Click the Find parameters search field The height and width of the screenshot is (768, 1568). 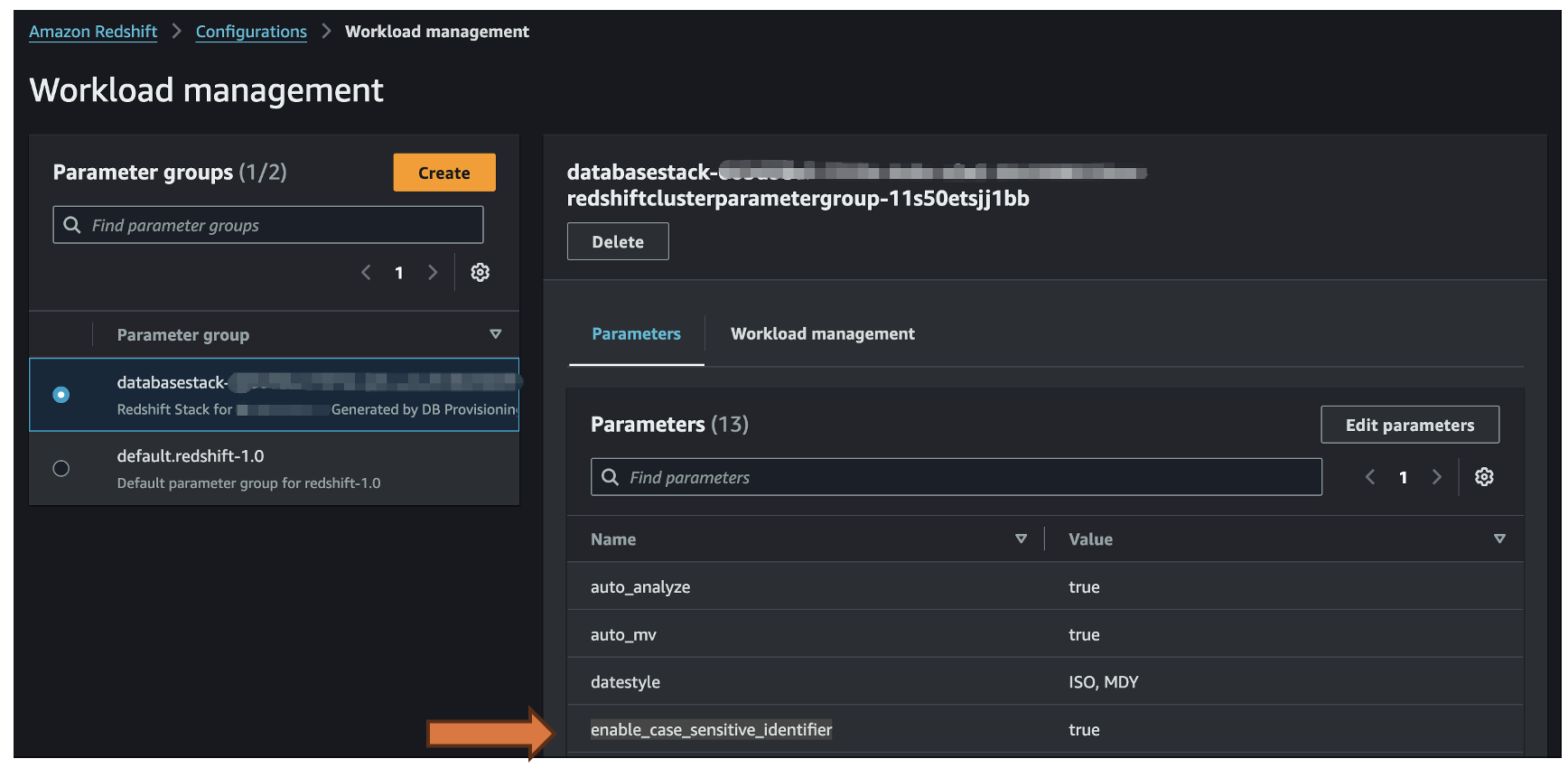pyautogui.click(x=966, y=477)
